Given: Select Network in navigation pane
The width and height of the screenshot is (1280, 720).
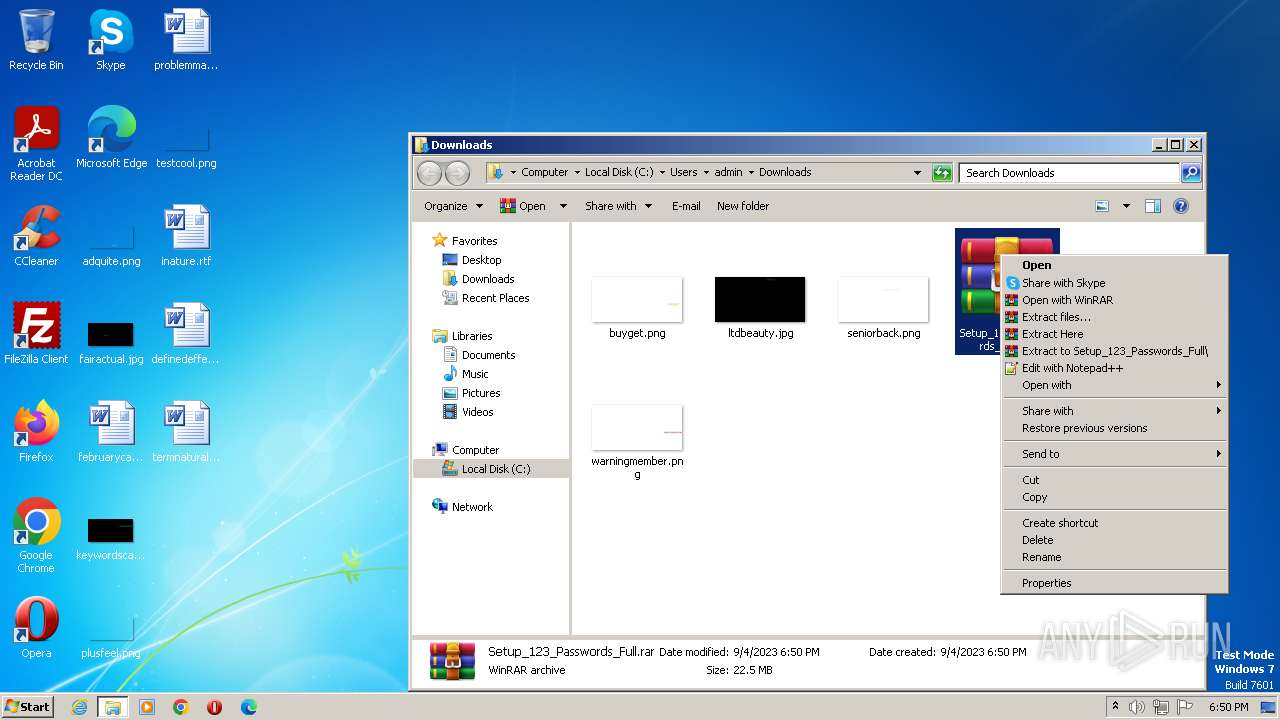Looking at the screenshot, I should point(463,507).
